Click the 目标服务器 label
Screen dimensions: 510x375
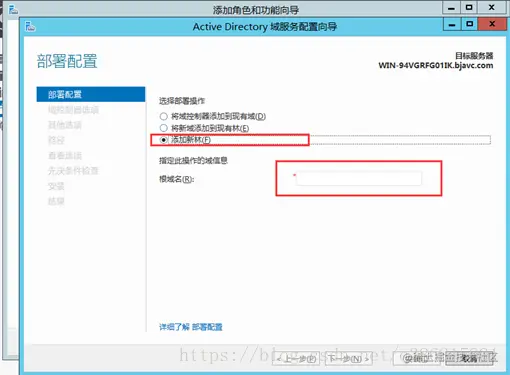pos(474,56)
